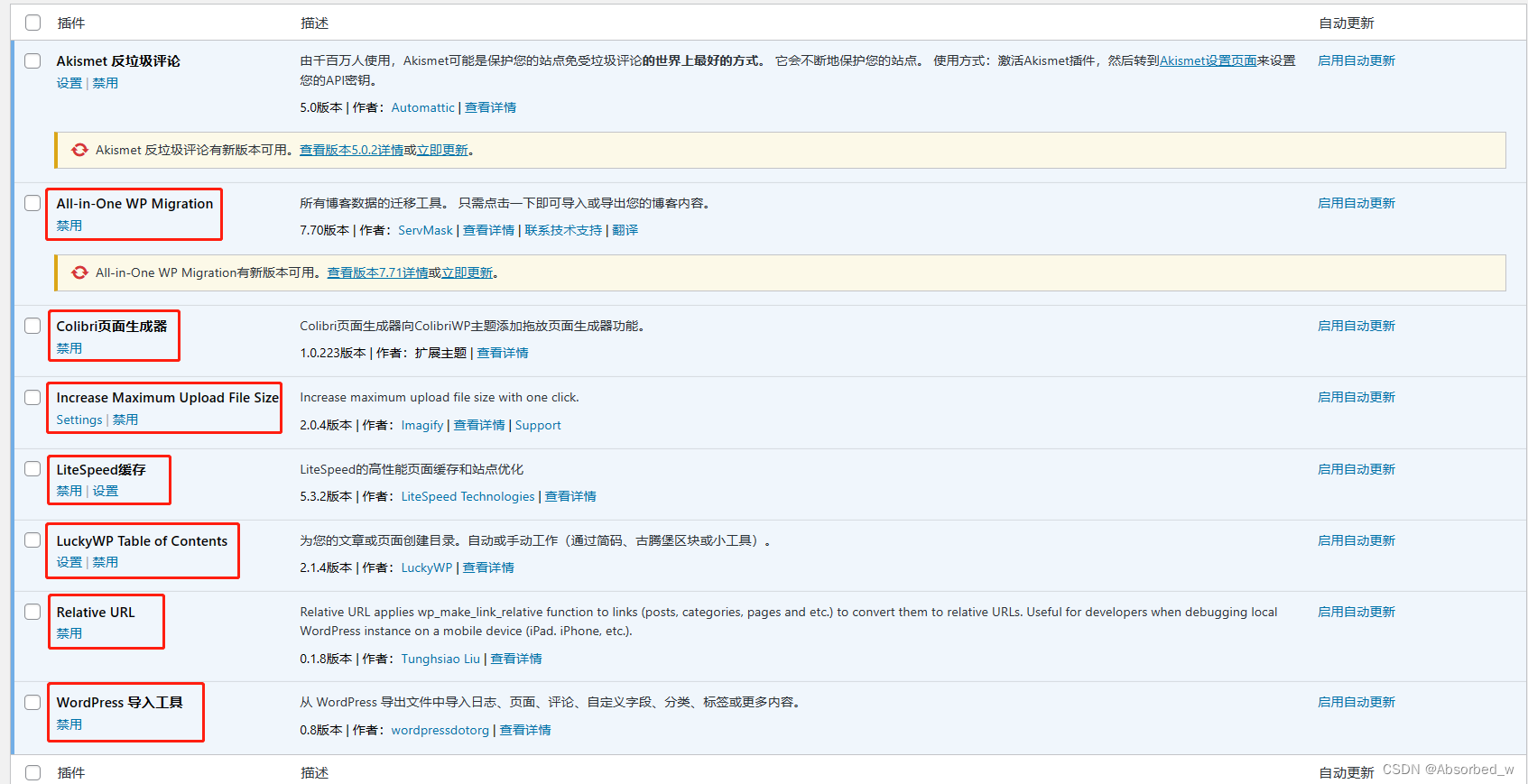The height and width of the screenshot is (784, 1528).
Task: Open LiteSpeed Technologies author link
Action: click(468, 496)
